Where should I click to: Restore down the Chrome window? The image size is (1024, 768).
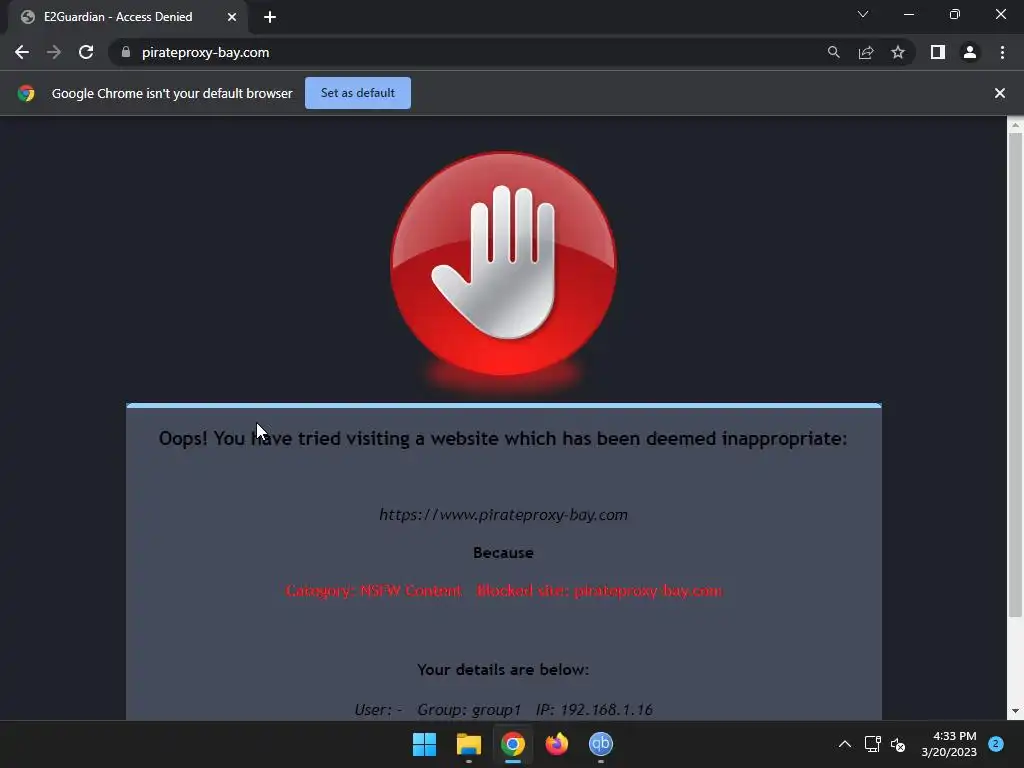[x=955, y=14]
